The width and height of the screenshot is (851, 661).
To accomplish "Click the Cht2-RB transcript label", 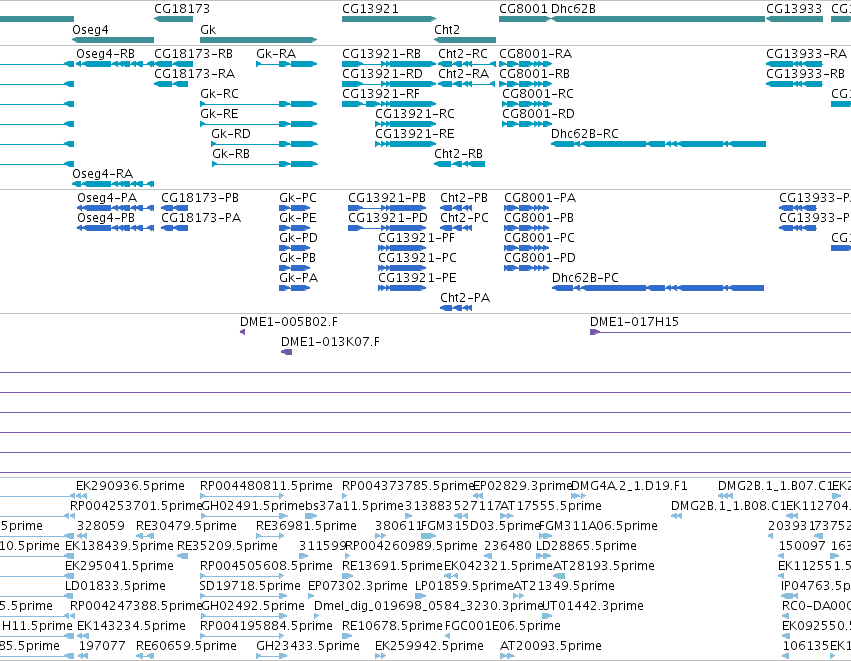I will coord(459,154).
